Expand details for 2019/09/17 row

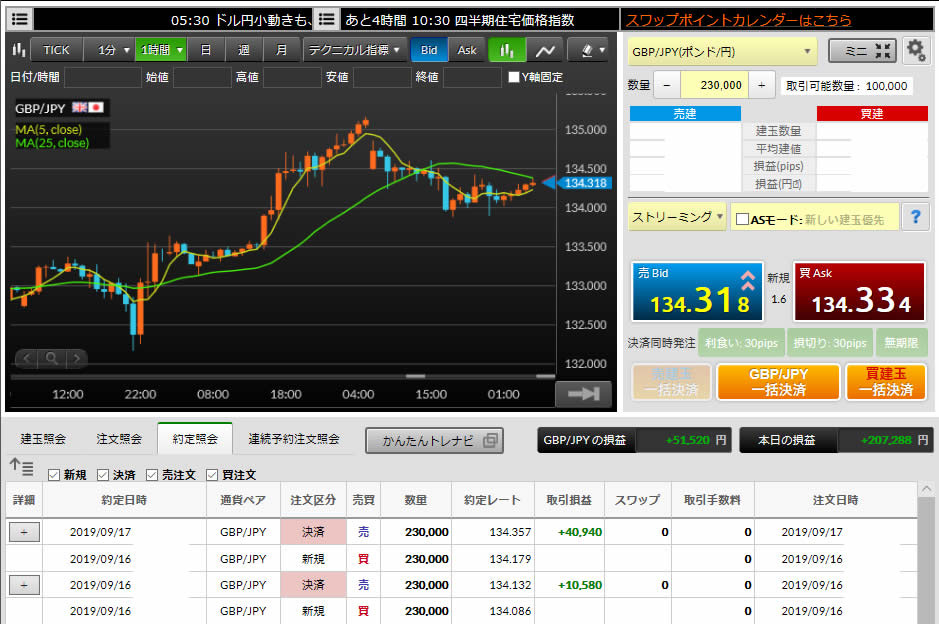coord(24,532)
